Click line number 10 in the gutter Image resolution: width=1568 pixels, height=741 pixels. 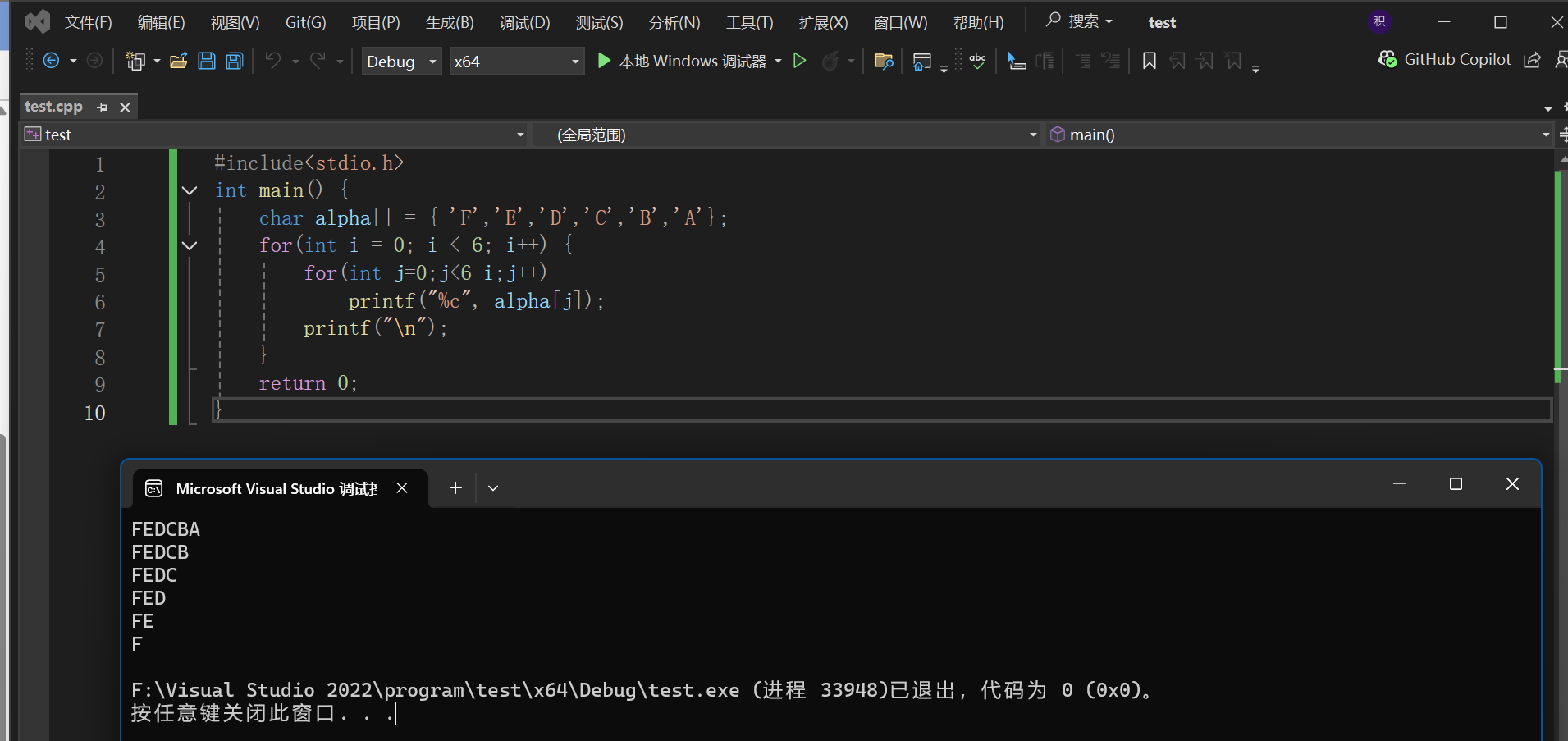pos(94,413)
